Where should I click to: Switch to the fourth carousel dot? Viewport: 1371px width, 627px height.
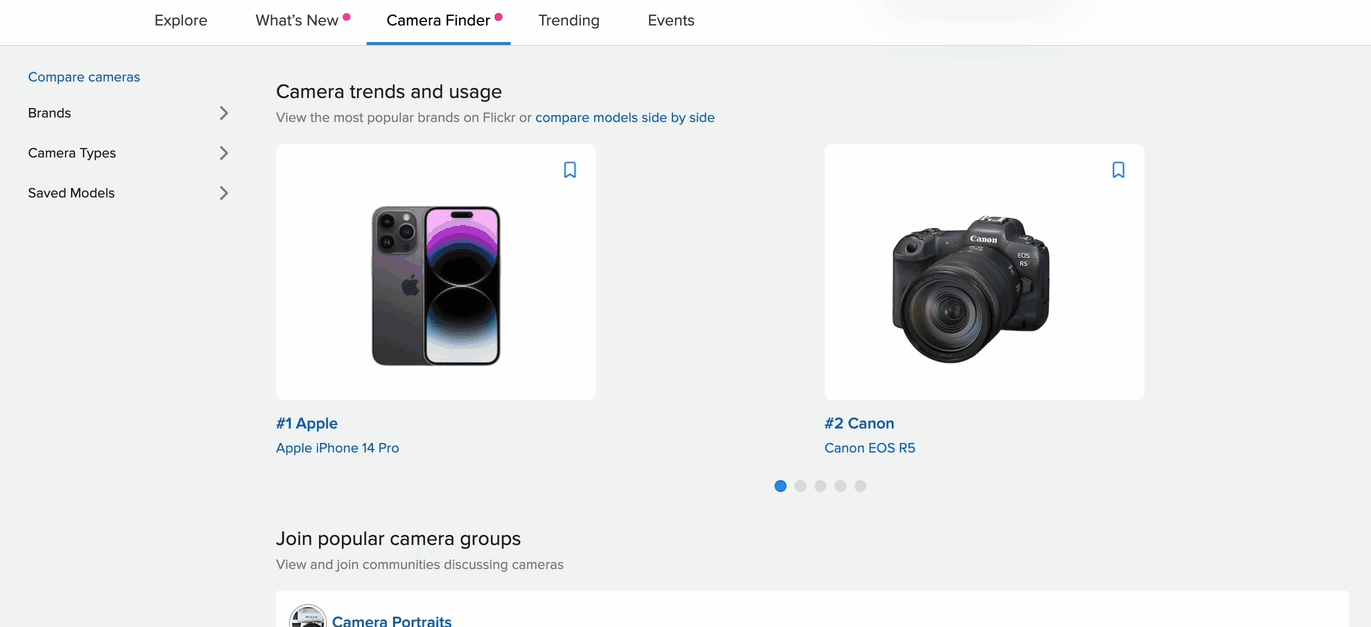click(840, 486)
